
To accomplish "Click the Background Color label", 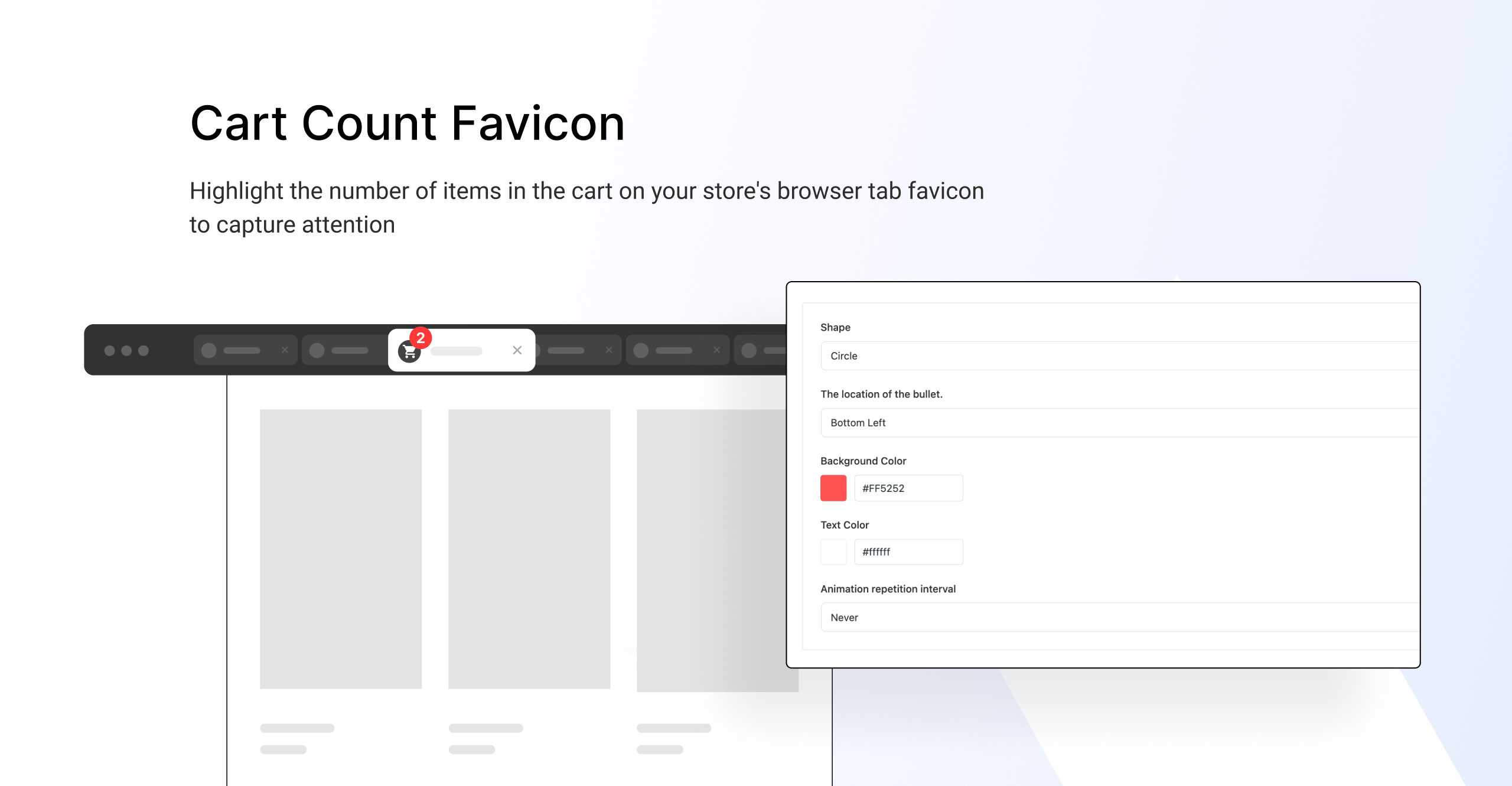I will click(863, 461).
